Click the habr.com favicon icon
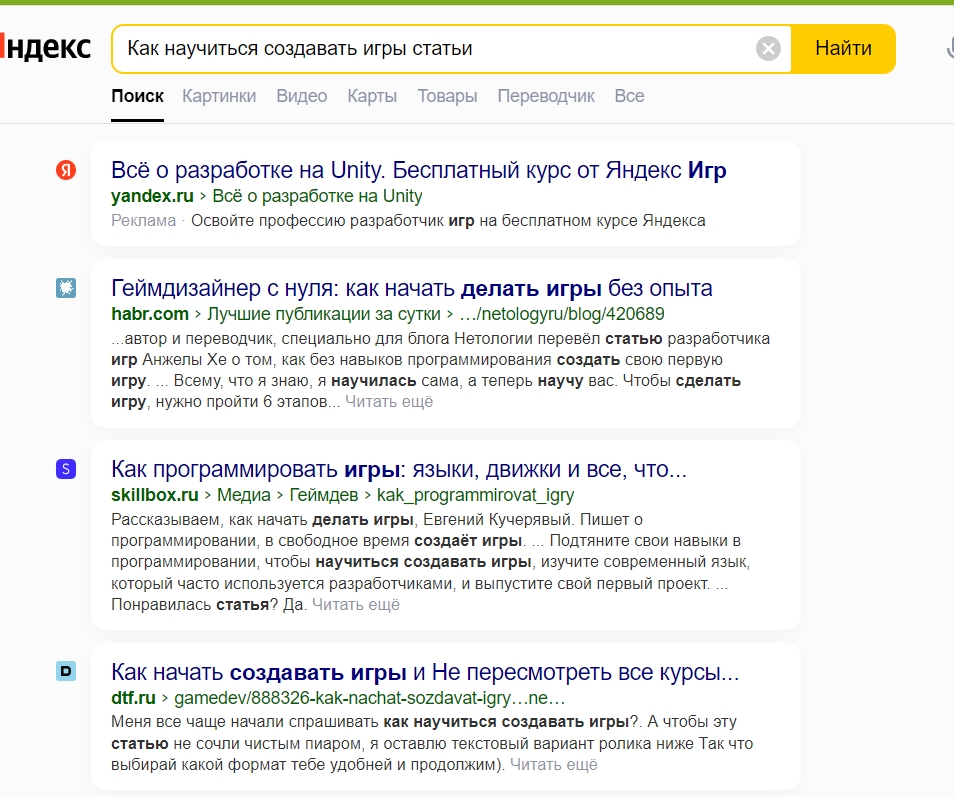 tap(66, 288)
